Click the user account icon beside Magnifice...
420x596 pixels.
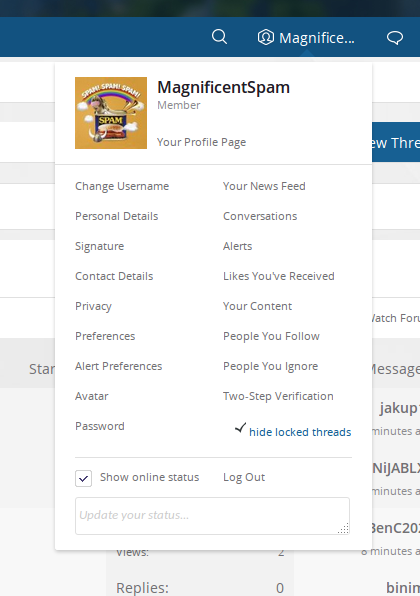pos(266,38)
